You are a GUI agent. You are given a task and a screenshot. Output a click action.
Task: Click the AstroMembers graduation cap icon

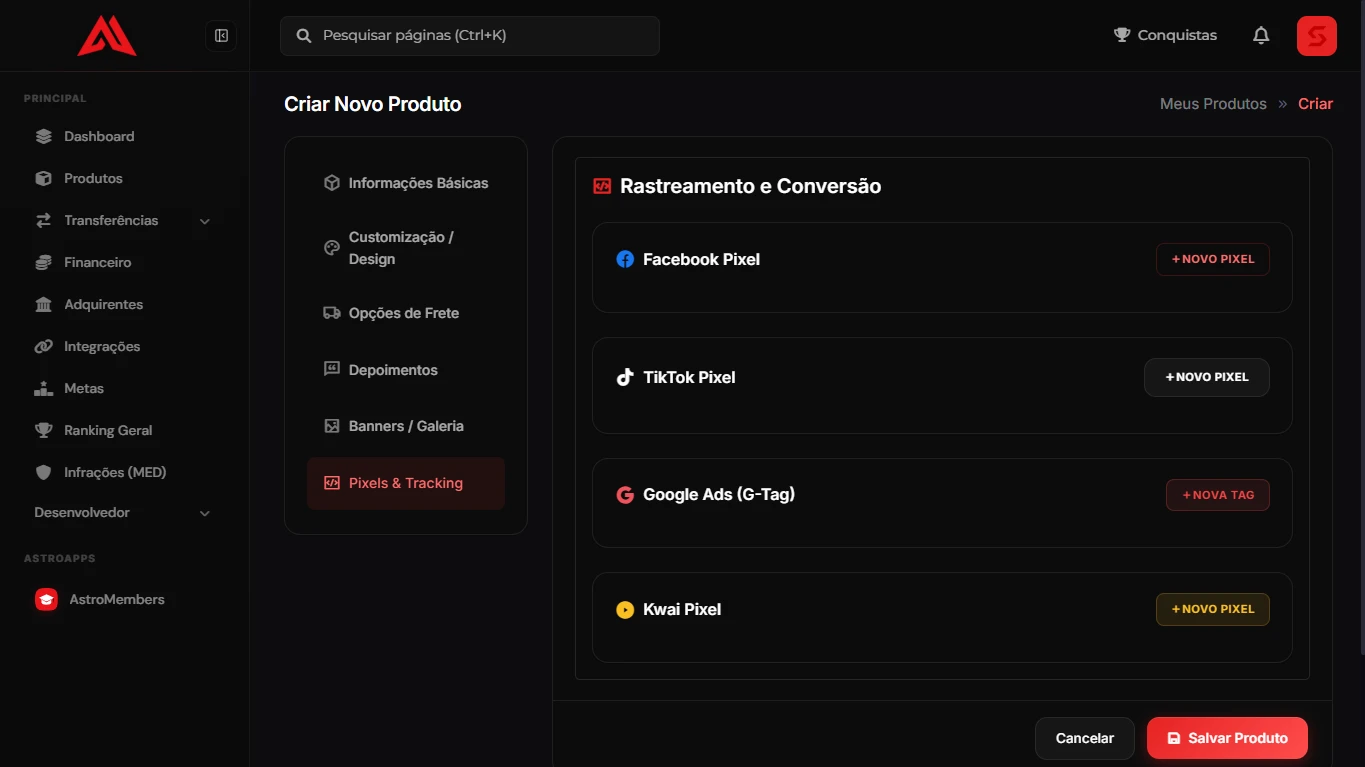click(46, 599)
